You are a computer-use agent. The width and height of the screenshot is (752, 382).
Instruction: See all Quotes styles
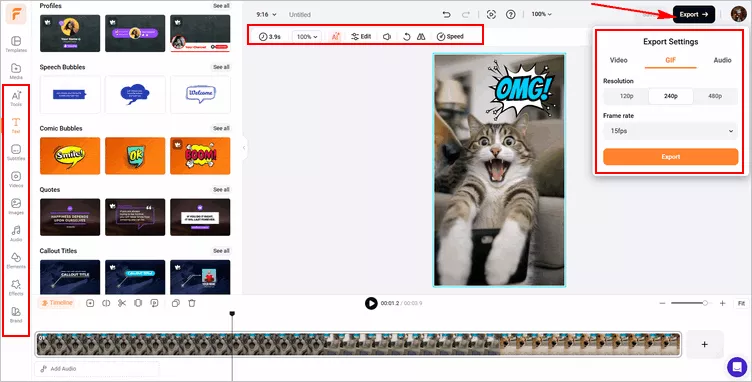[221, 190]
